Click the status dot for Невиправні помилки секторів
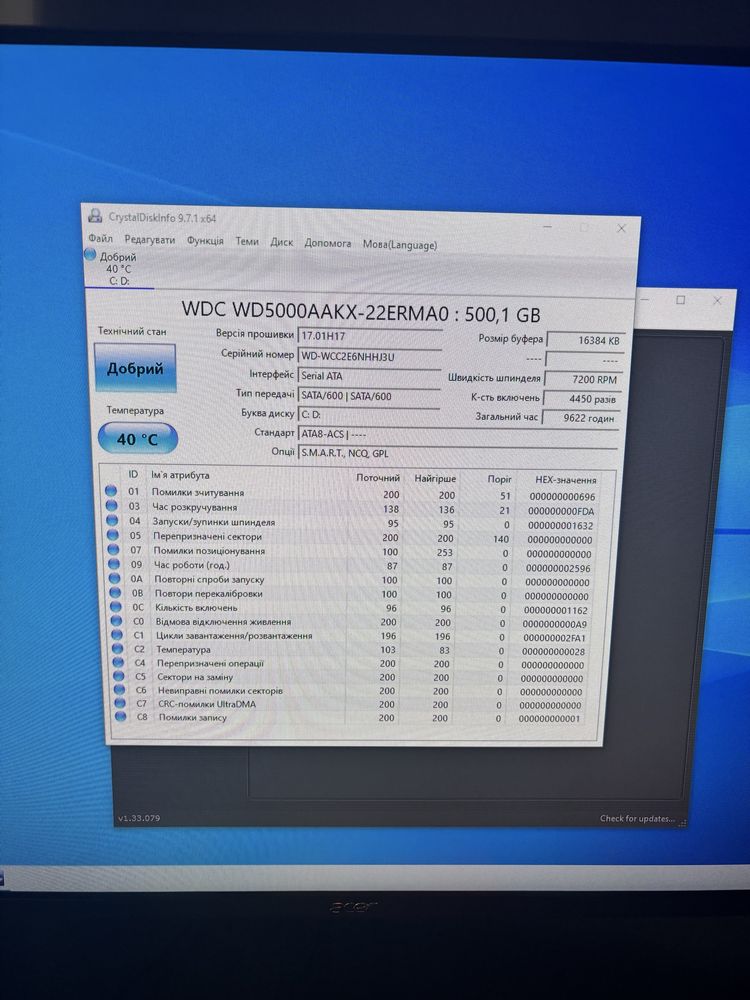The height and width of the screenshot is (1000, 750). [x=120, y=689]
